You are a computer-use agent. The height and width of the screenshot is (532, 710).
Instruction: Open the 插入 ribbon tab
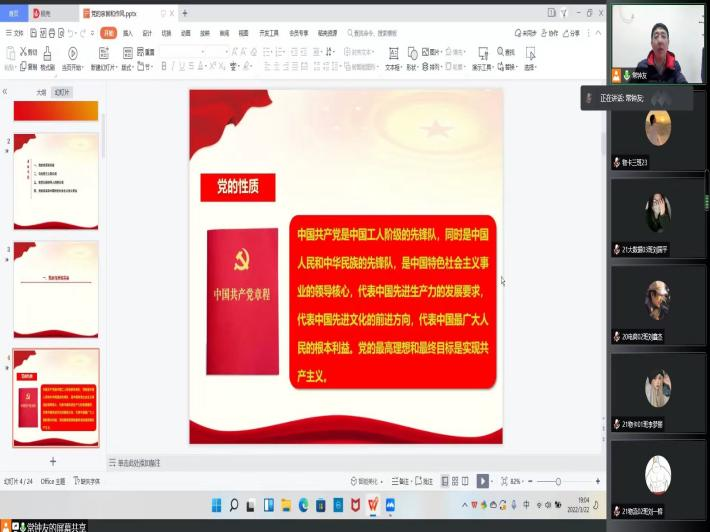click(127, 33)
